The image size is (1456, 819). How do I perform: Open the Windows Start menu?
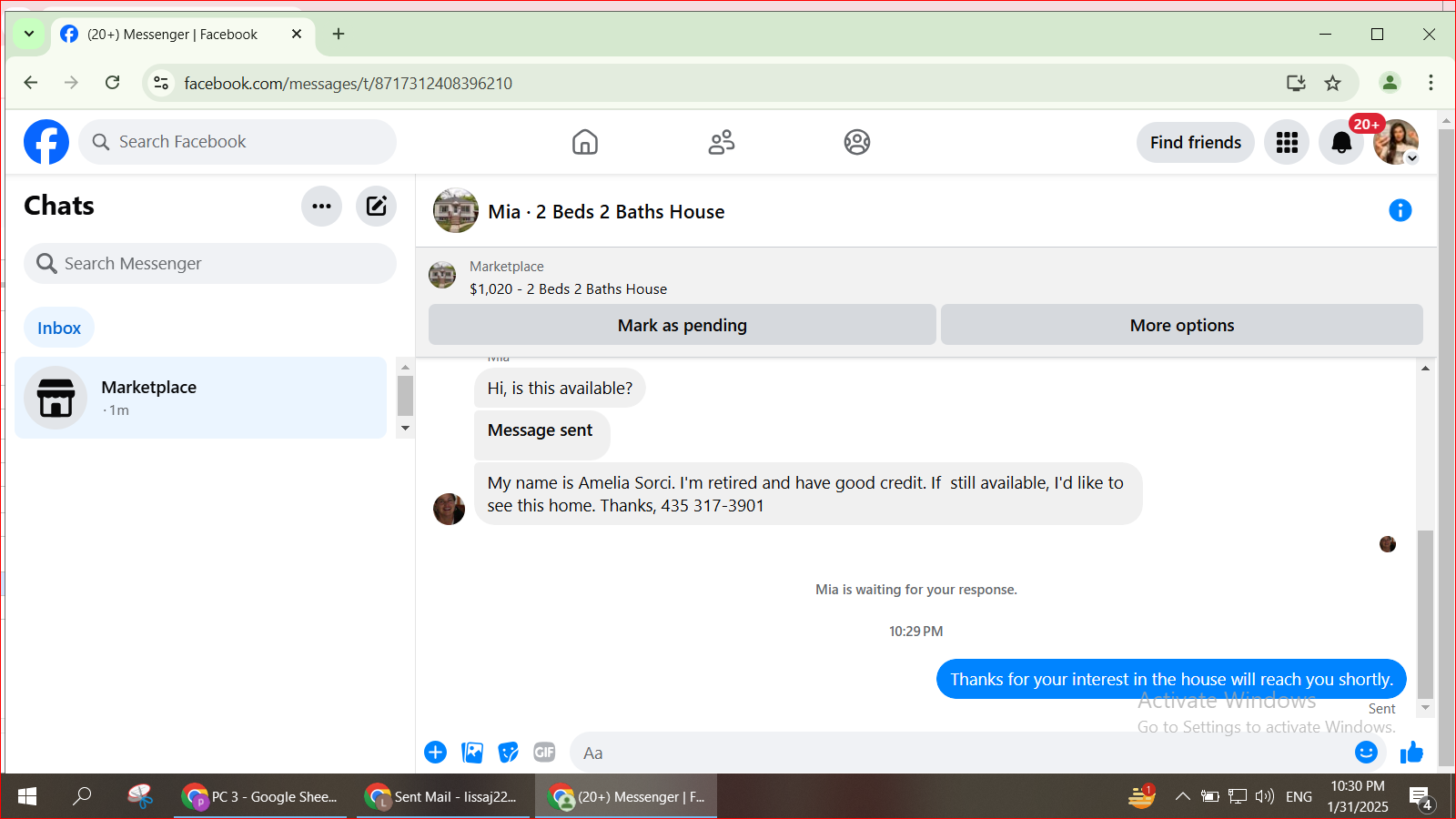tap(27, 796)
